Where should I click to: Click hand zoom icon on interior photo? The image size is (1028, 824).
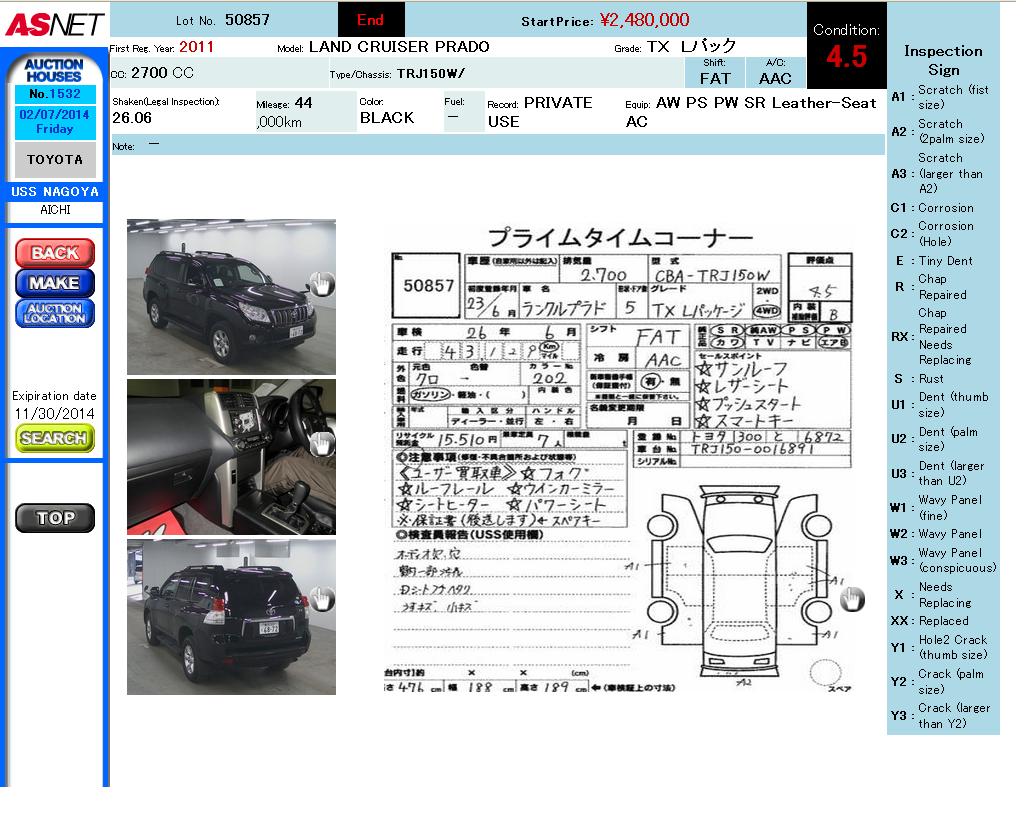(x=320, y=444)
